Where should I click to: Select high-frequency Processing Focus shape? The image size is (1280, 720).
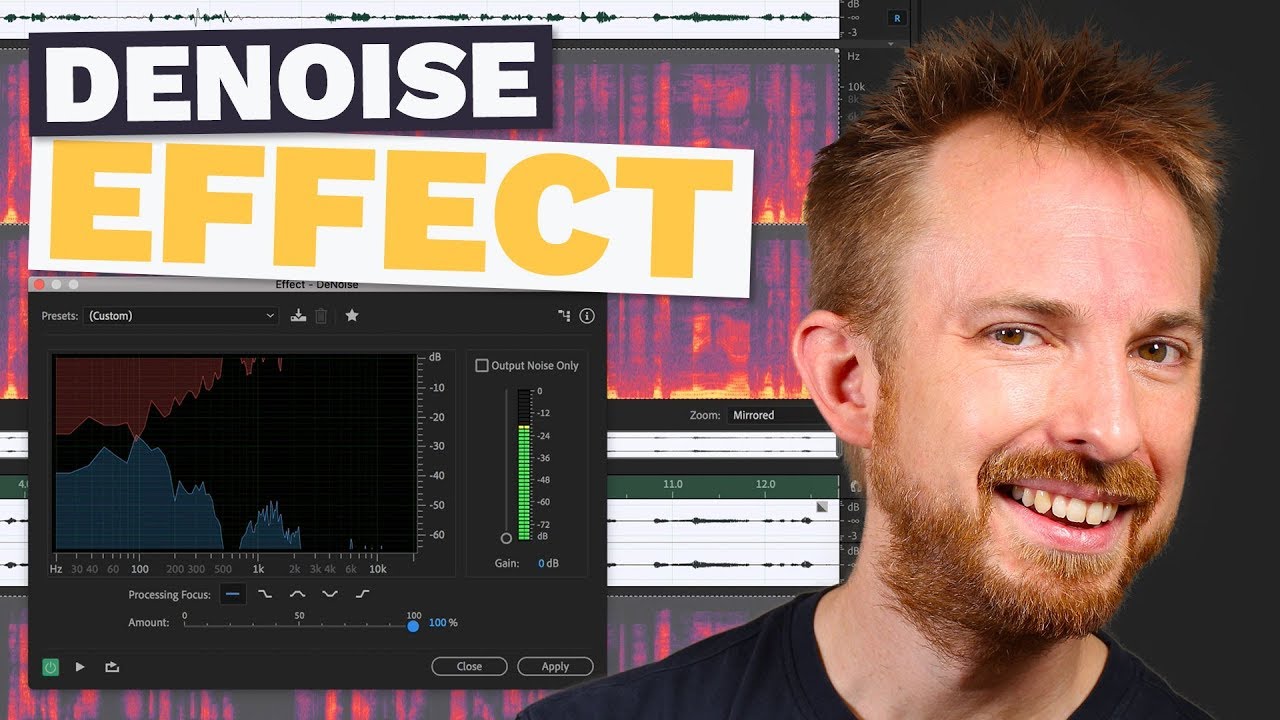(362, 595)
